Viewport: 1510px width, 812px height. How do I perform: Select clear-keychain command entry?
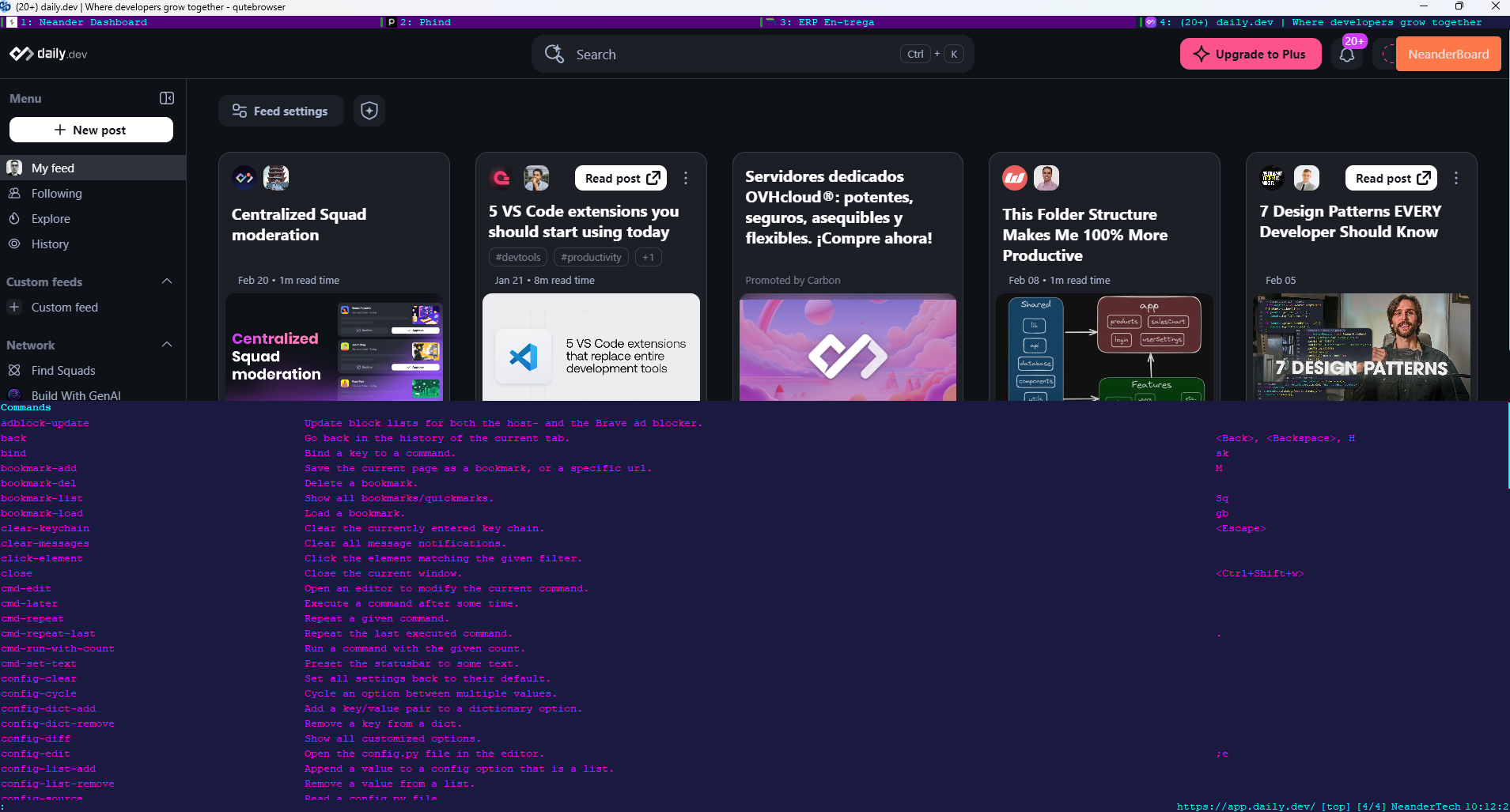[x=45, y=528]
